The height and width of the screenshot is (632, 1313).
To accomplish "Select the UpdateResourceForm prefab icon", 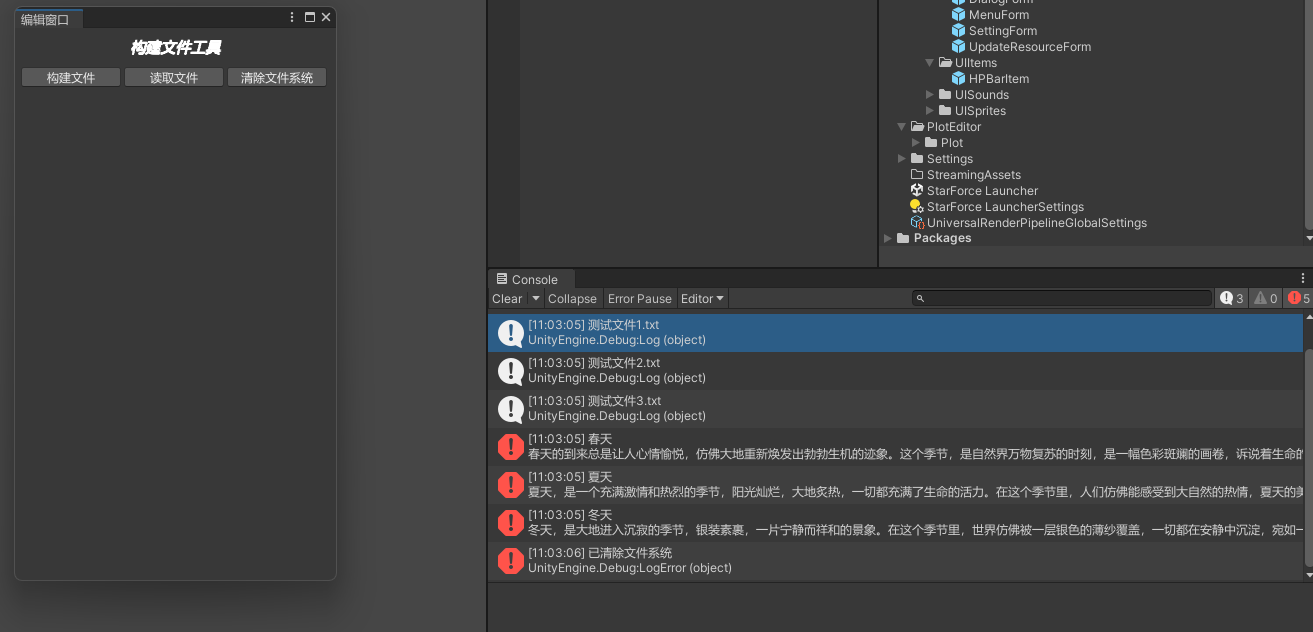I will [x=957, y=46].
